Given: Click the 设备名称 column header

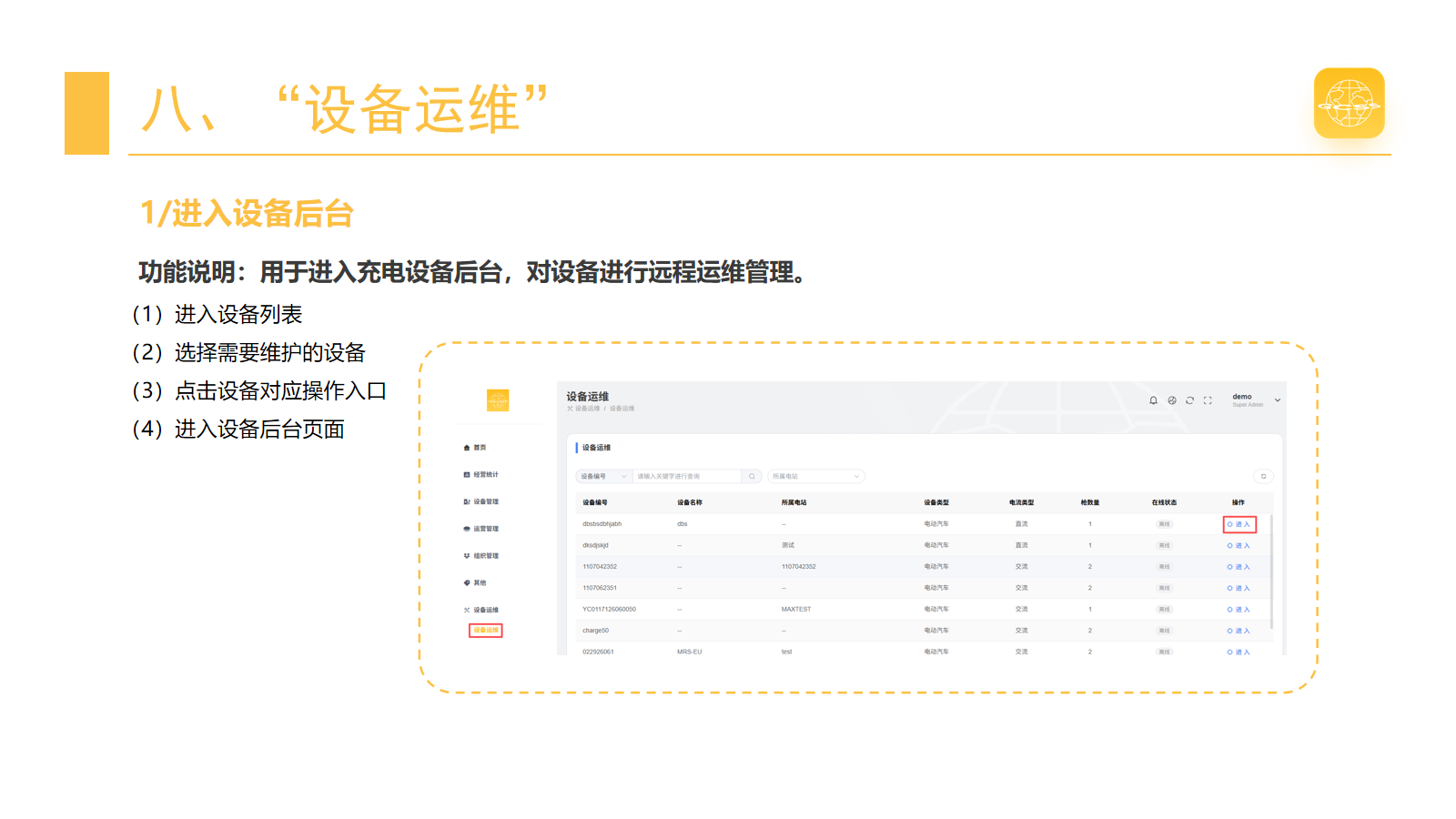Looking at the screenshot, I should tap(690, 502).
